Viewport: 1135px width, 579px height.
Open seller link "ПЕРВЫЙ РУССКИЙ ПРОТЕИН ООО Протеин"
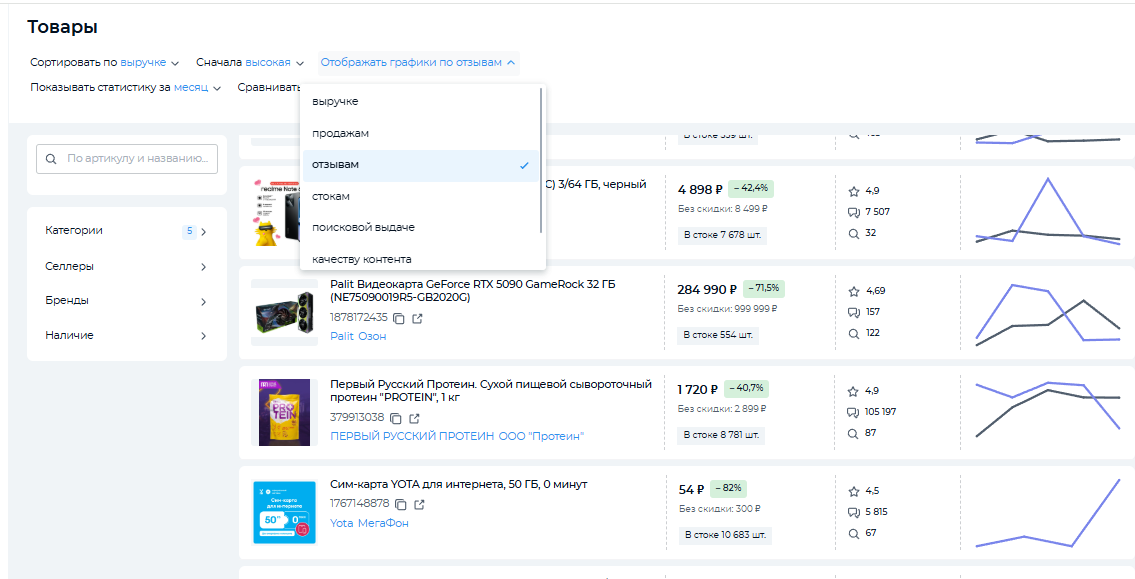pyautogui.click(x=456, y=436)
